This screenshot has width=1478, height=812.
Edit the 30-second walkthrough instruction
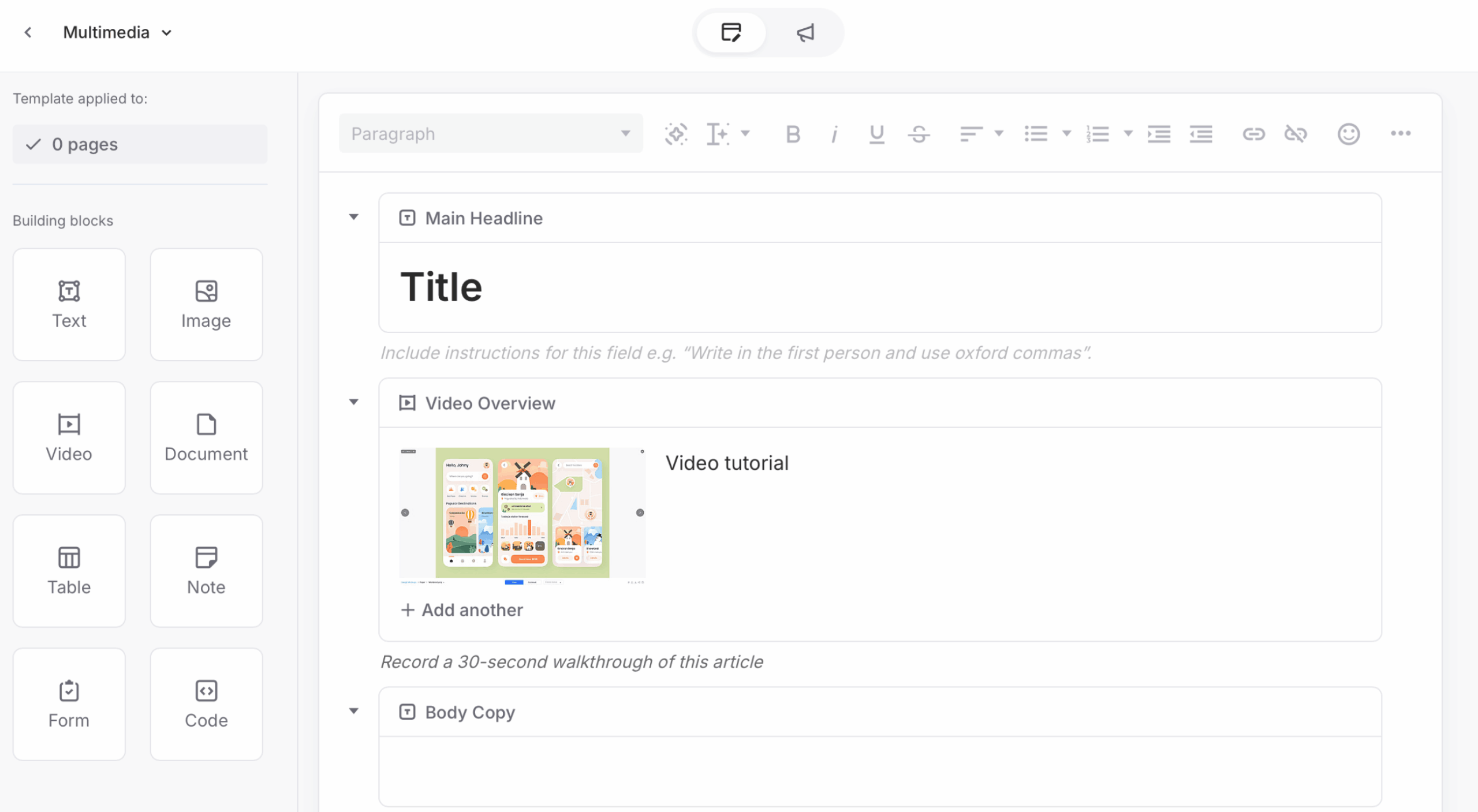coord(572,662)
